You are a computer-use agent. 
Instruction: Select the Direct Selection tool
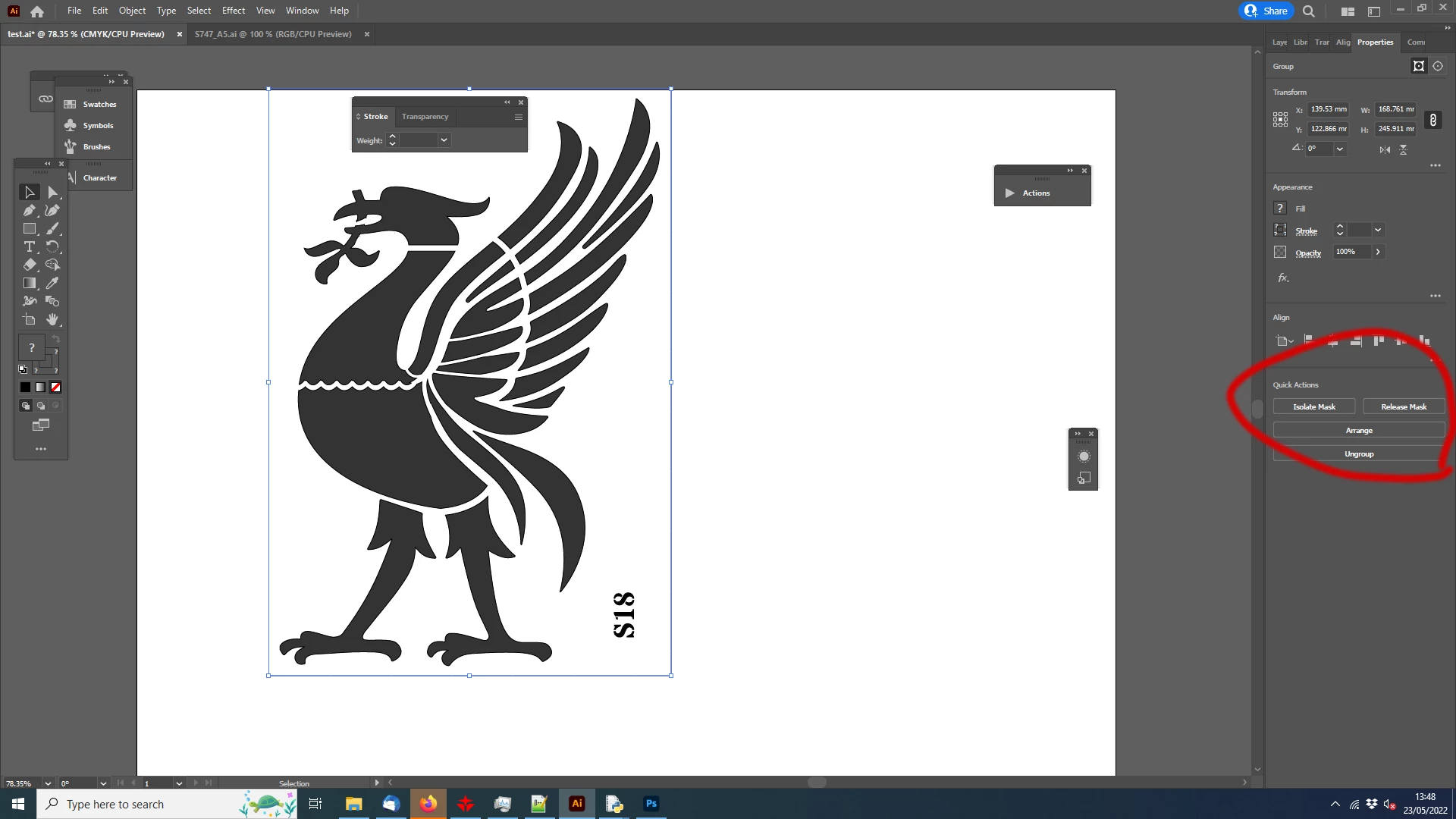52,193
